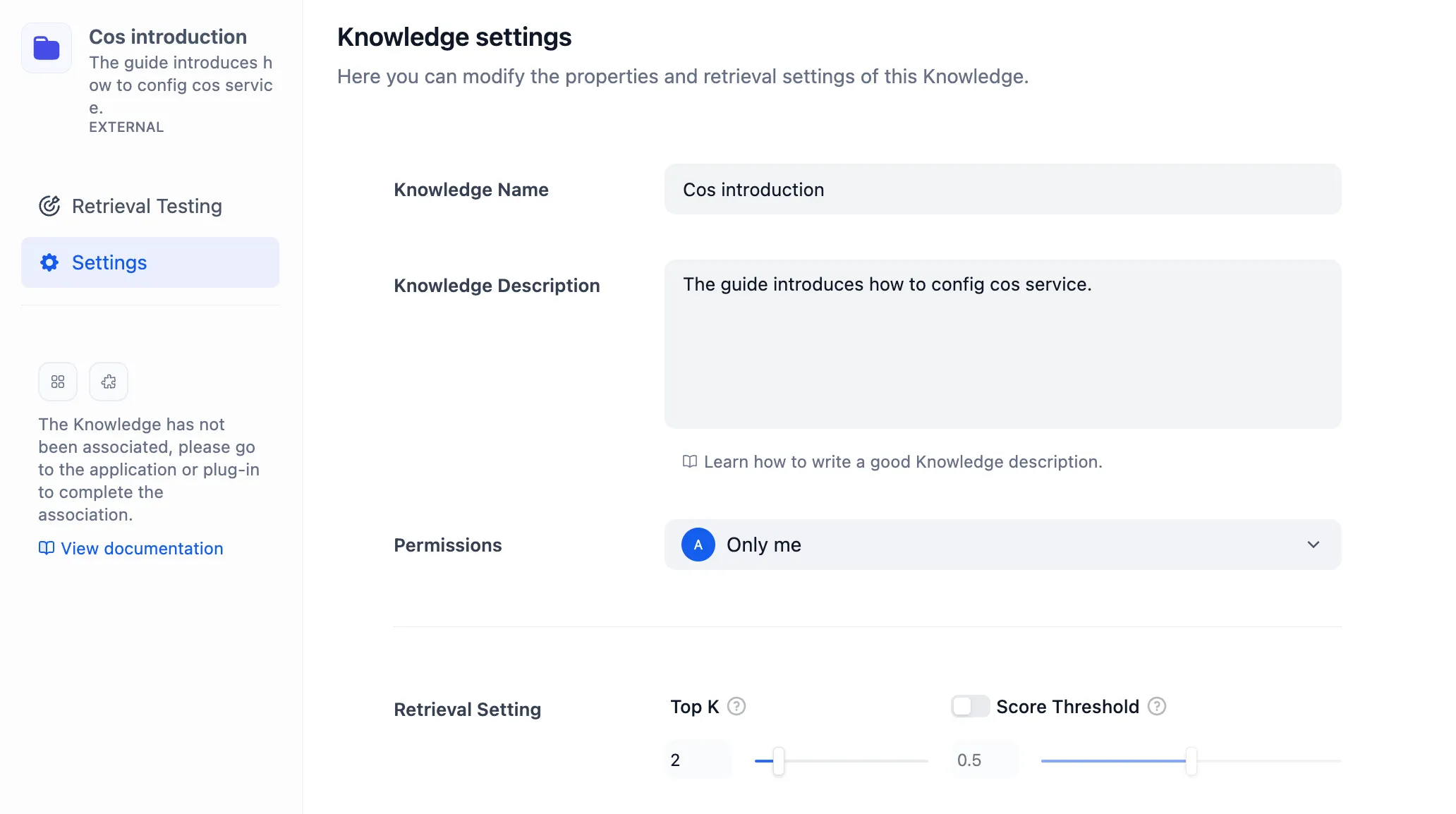Select the Settings sidebar item
Viewport: 1456px width, 814px height.
point(150,262)
